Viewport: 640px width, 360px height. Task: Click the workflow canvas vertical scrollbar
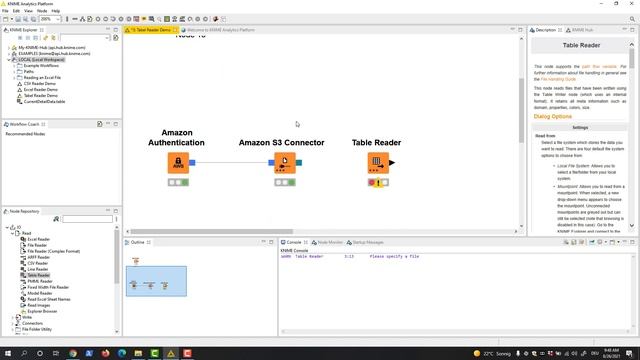point(521,110)
